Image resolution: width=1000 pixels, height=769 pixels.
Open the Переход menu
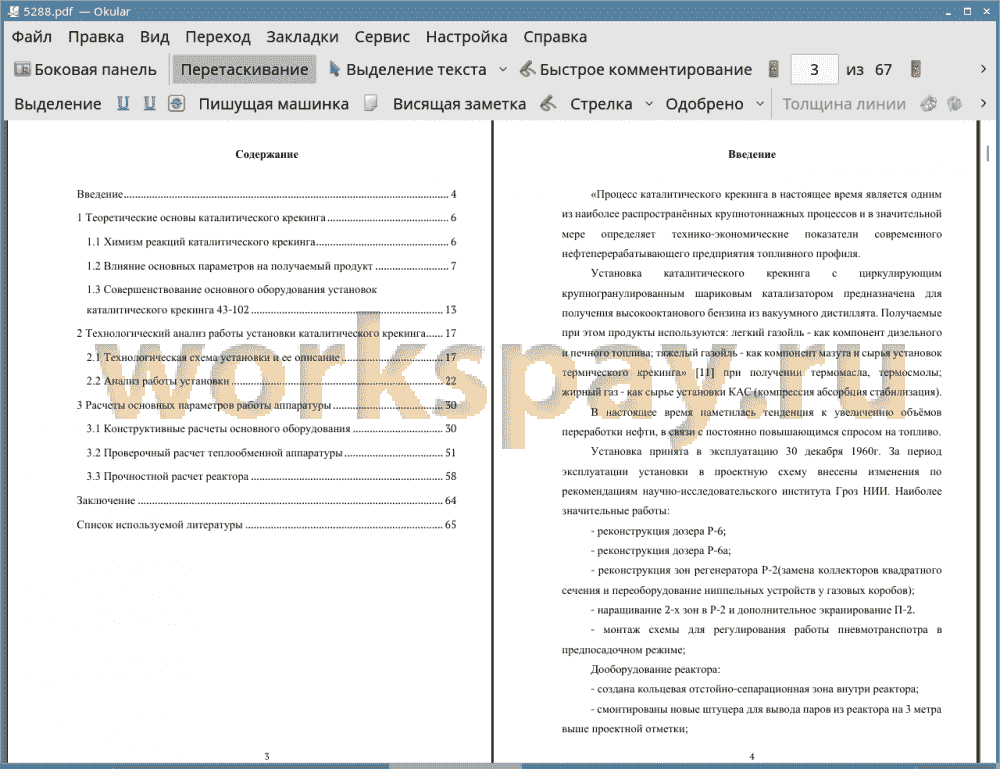point(217,37)
